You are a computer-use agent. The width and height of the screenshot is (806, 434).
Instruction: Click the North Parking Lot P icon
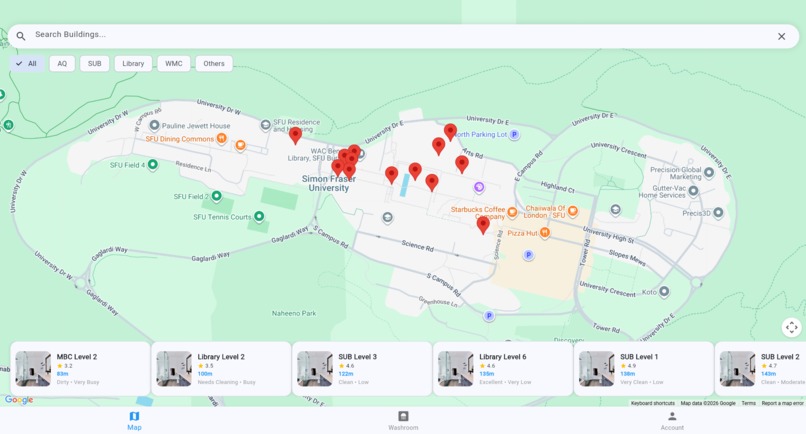[x=514, y=134]
